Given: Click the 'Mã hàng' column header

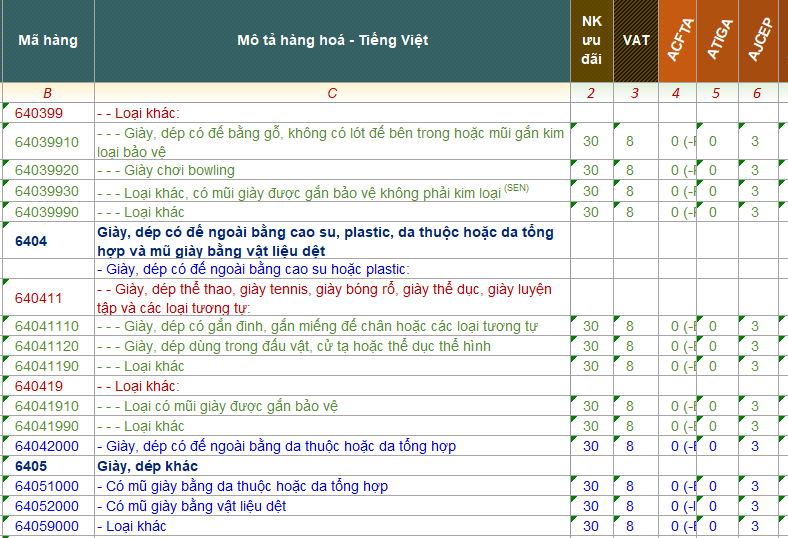Looking at the screenshot, I should tap(47, 41).
